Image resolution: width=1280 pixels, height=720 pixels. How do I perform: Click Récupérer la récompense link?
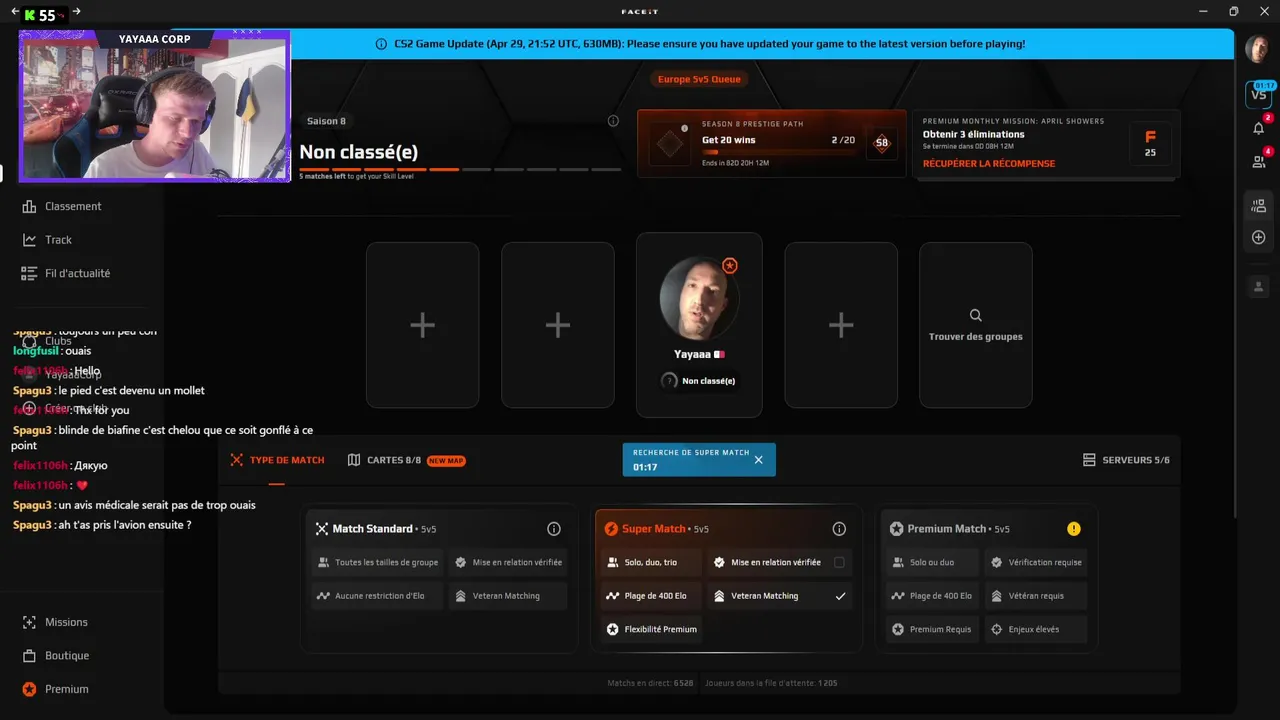click(x=989, y=164)
